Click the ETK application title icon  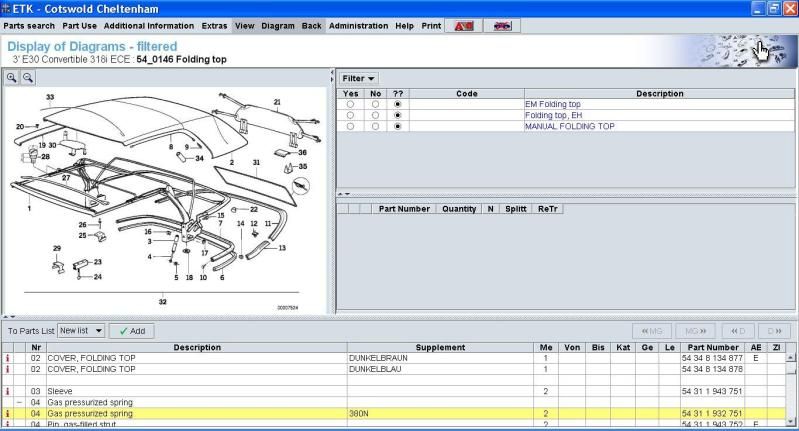tap(6, 9)
